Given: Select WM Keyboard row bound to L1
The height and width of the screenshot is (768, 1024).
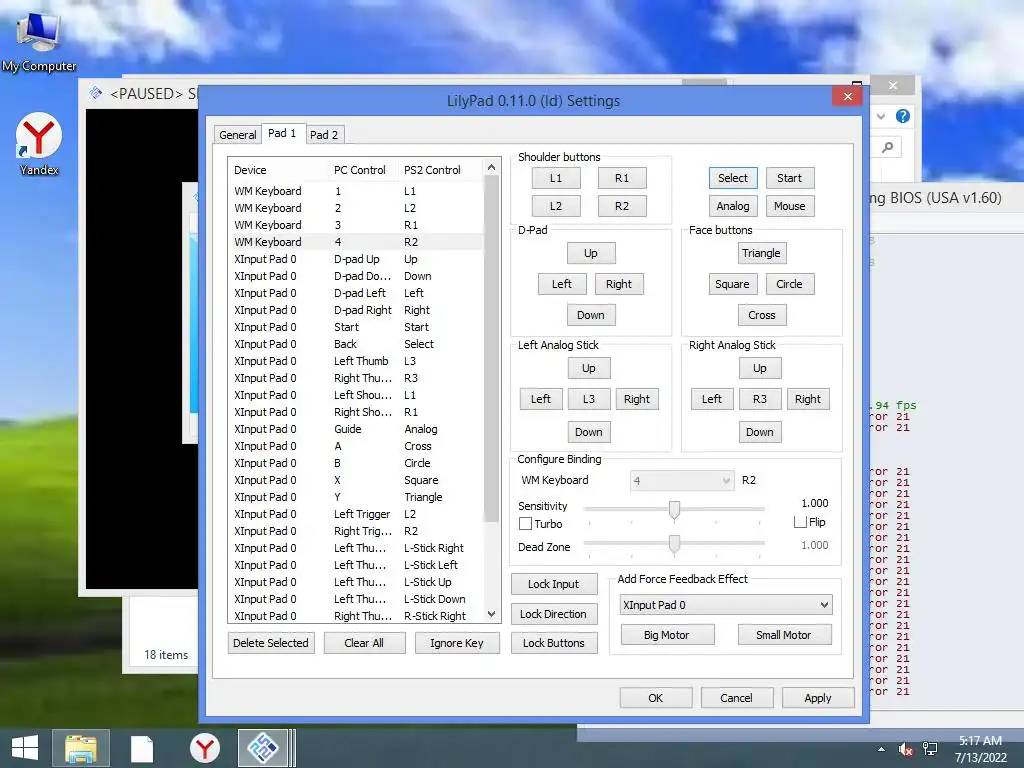Looking at the screenshot, I should [x=357, y=191].
